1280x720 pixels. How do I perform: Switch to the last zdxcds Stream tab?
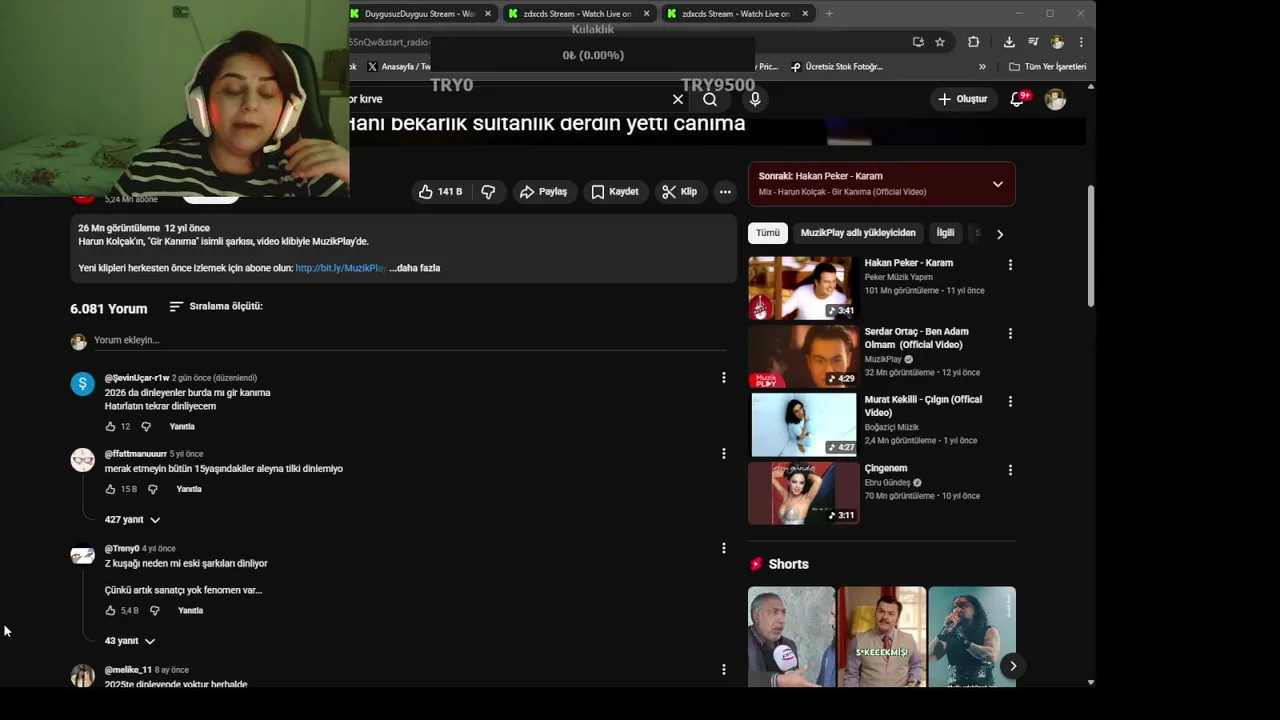point(738,14)
